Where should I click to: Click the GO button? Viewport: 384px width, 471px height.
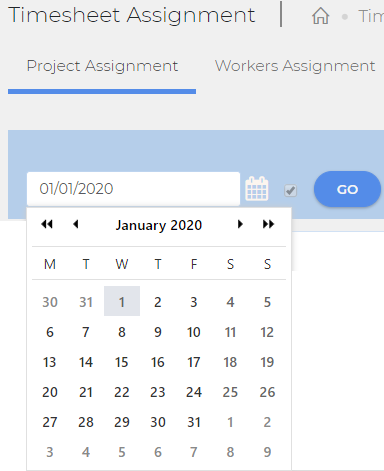point(347,189)
